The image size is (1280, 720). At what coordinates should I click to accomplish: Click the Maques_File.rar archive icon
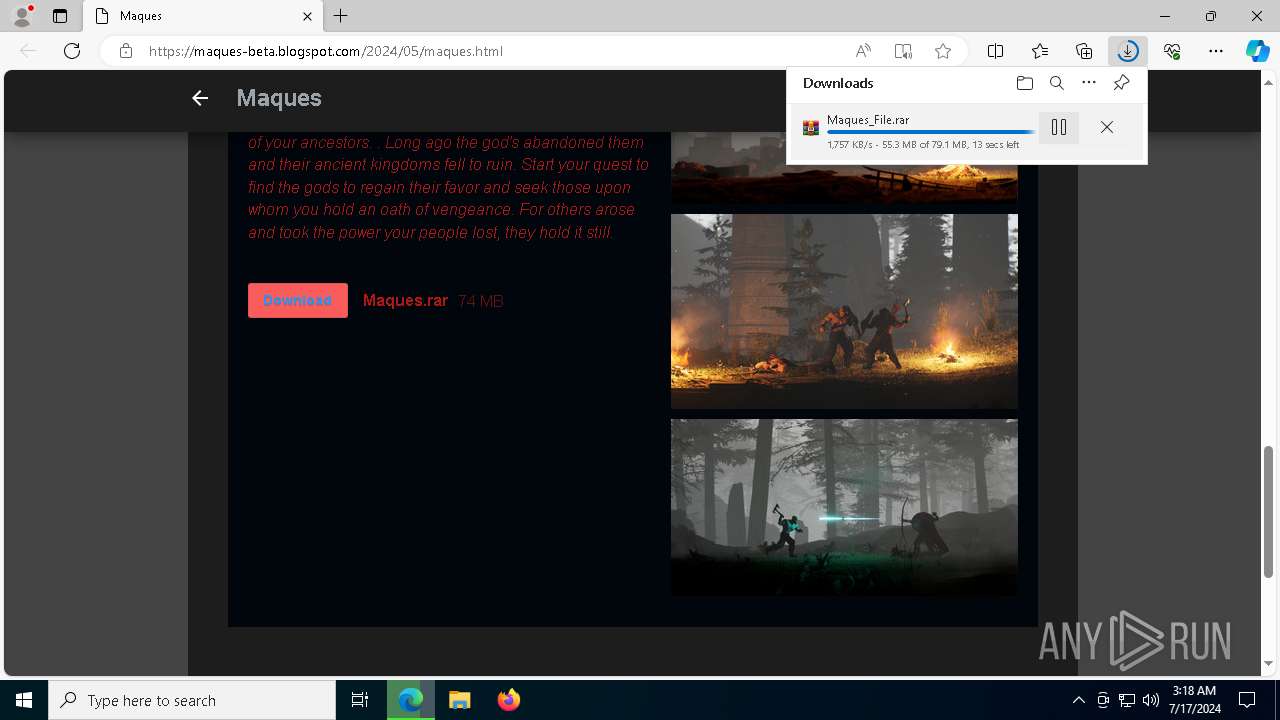tap(811, 128)
